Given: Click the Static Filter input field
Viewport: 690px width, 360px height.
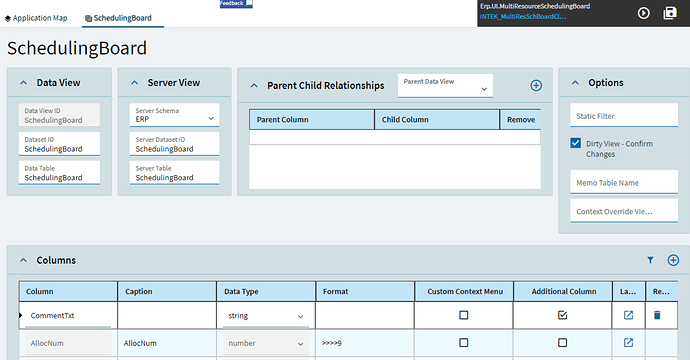Looking at the screenshot, I should click(x=624, y=115).
